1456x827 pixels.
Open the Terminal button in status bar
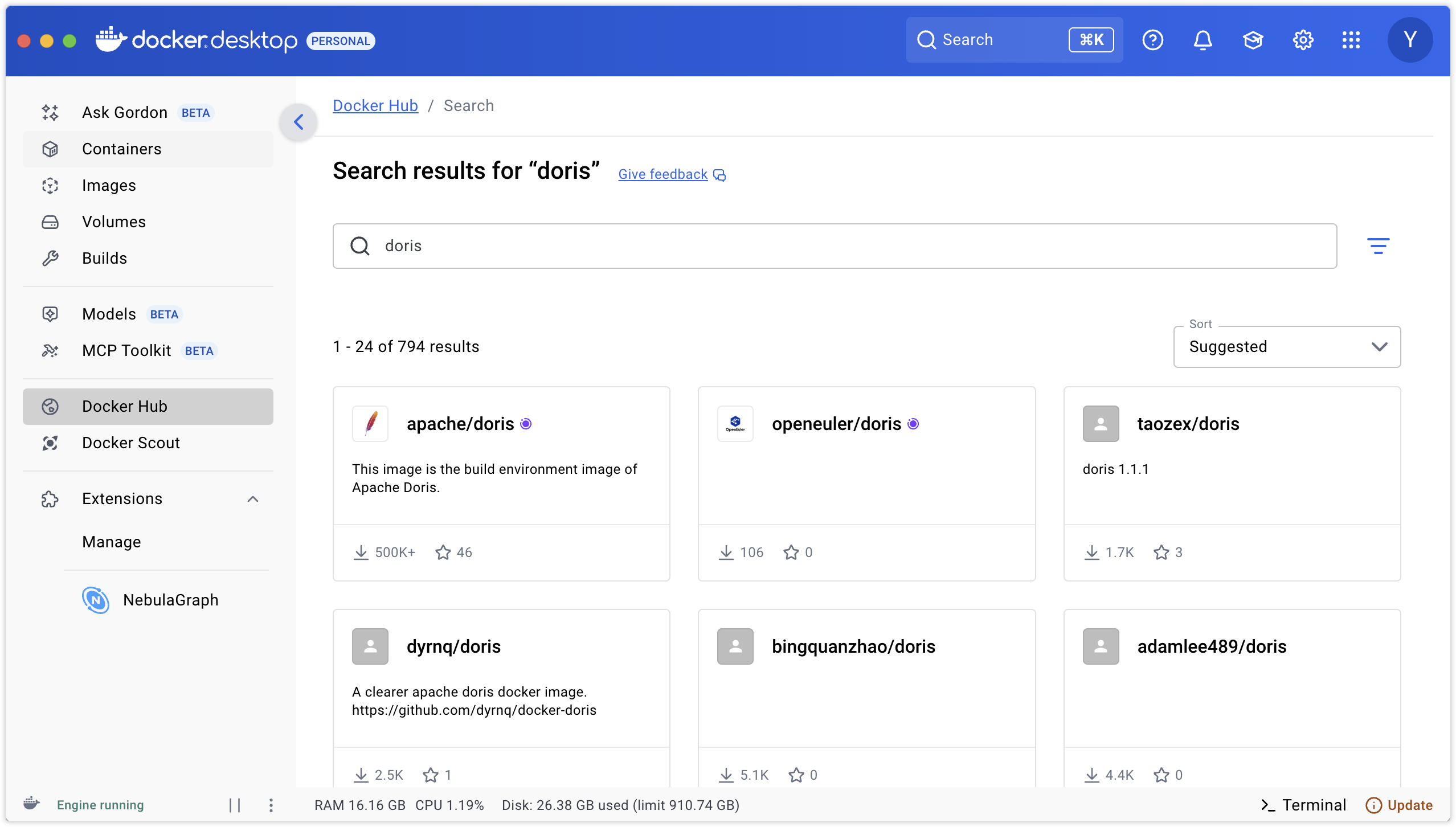click(1303, 805)
